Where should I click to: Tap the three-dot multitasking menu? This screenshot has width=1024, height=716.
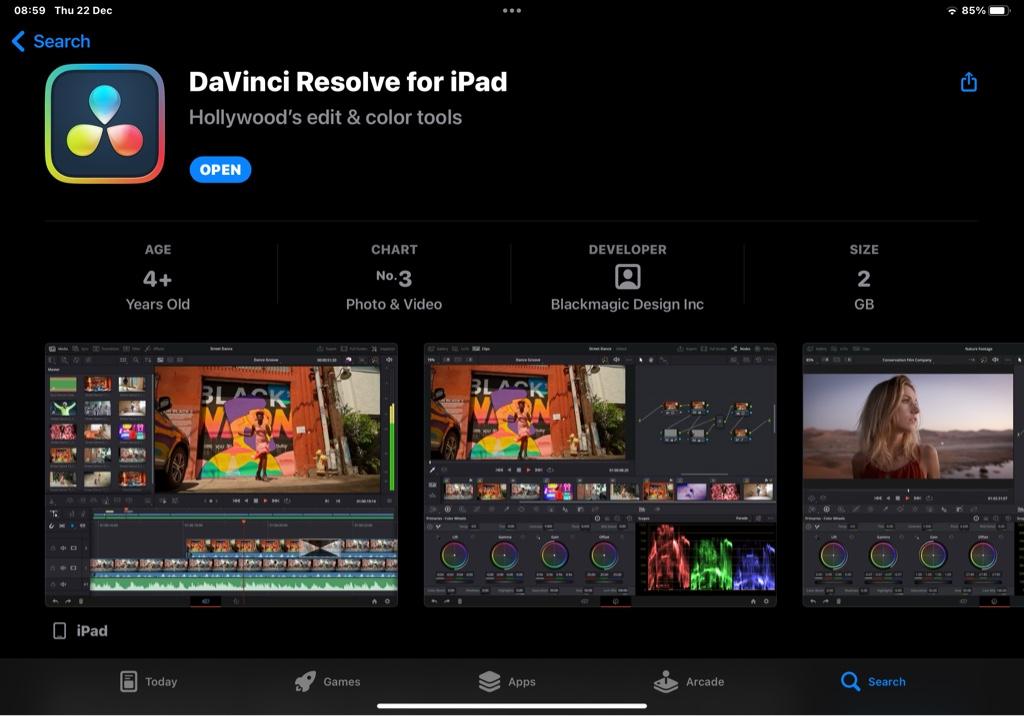pos(512,10)
